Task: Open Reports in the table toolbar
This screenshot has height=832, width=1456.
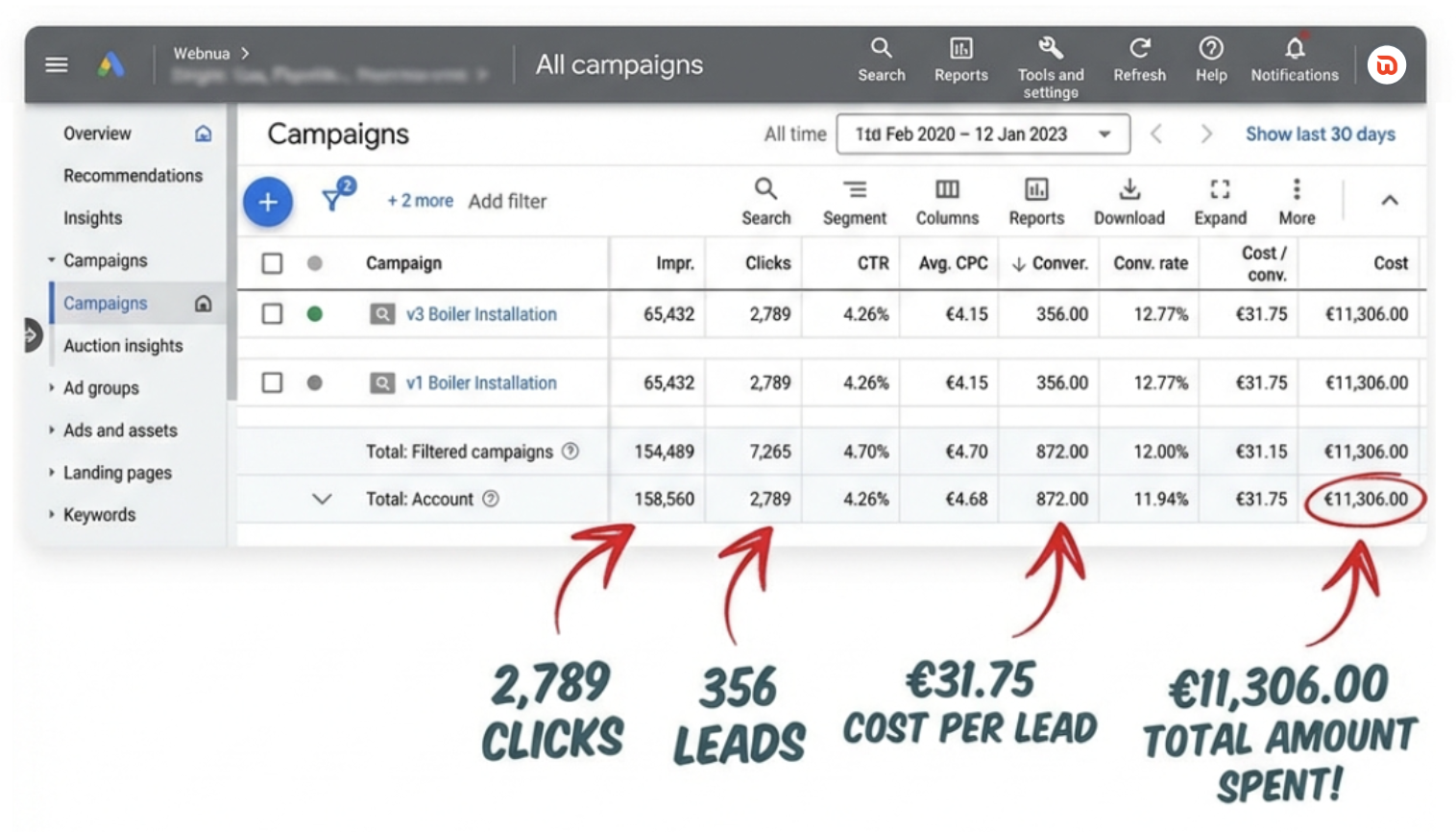Action: tap(1036, 202)
